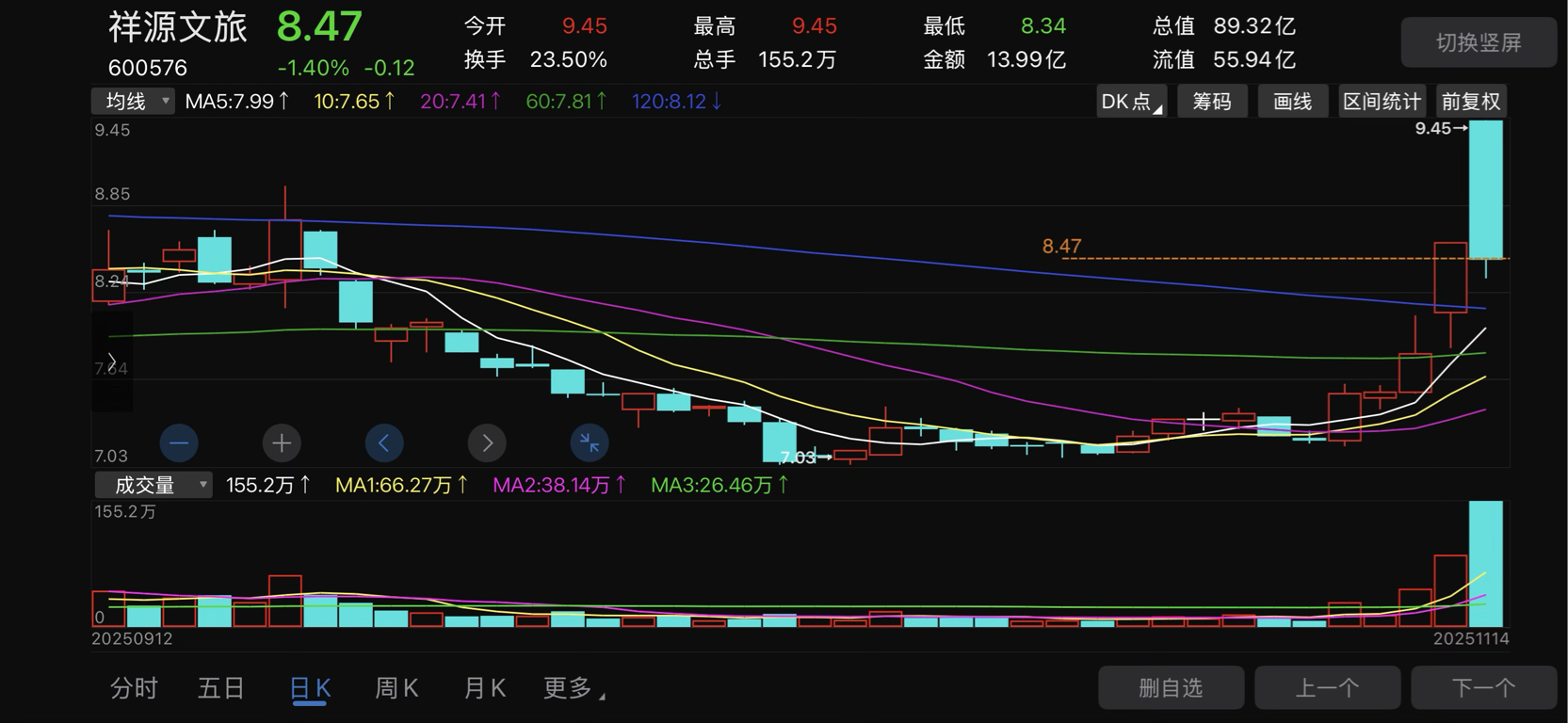1568x723 pixels.
Task: Expand the 更多 period options
Action: tap(574, 688)
